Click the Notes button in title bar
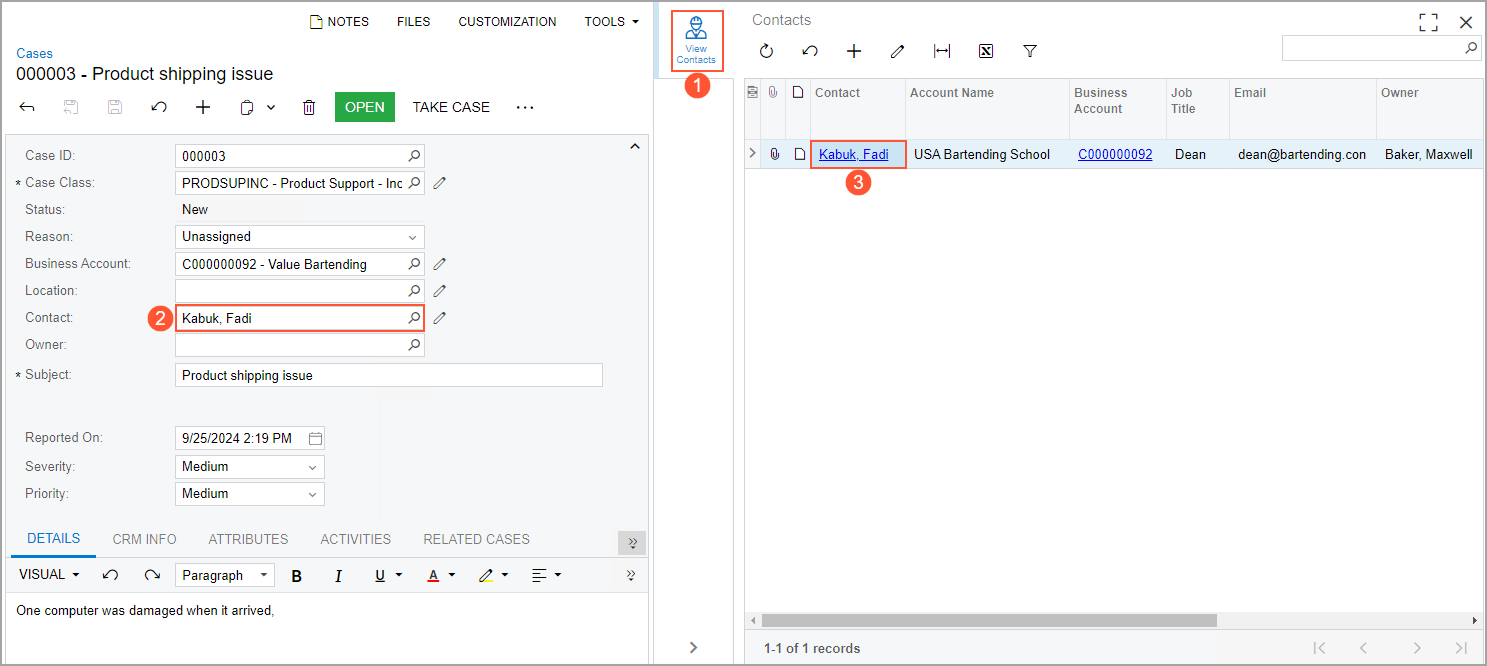The image size is (1487, 666). click(x=339, y=21)
